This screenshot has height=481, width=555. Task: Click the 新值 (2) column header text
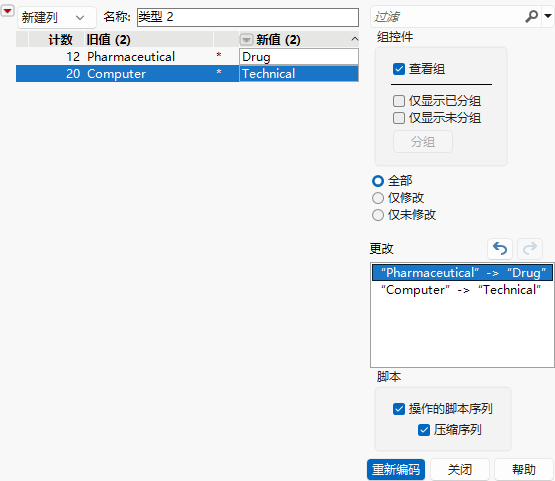click(x=278, y=39)
